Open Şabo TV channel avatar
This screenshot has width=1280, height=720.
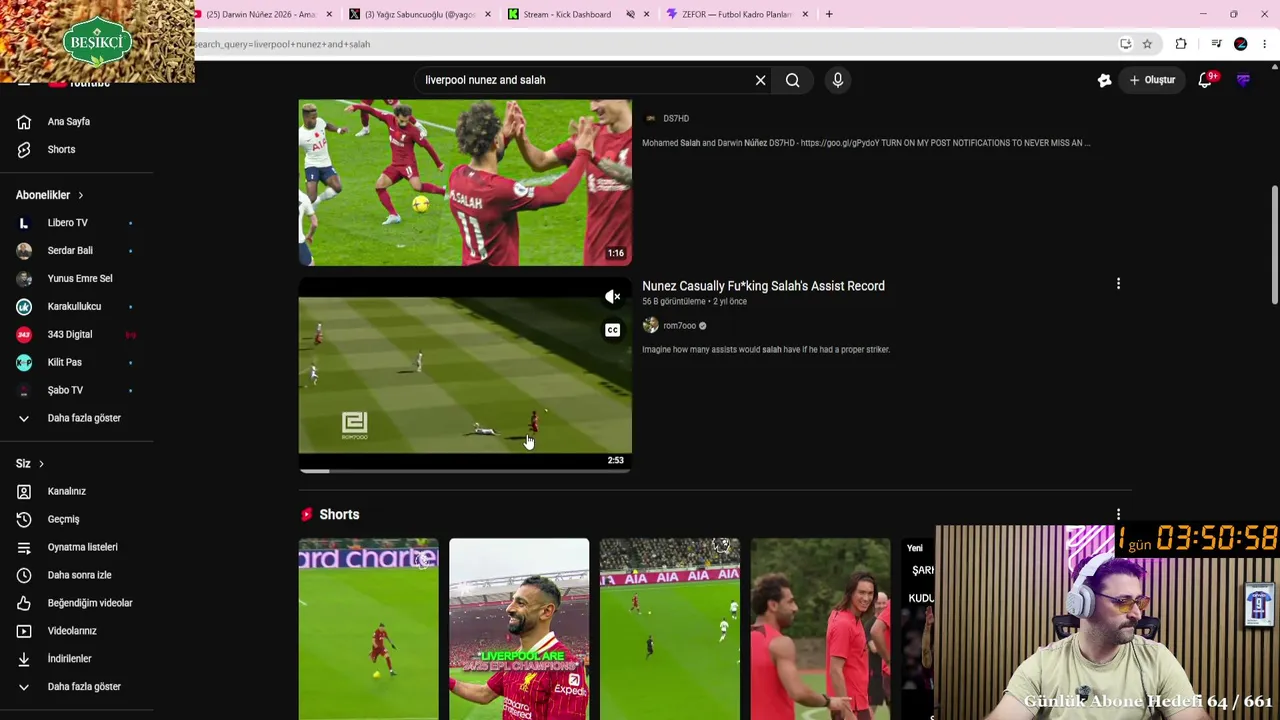(x=24, y=391)
